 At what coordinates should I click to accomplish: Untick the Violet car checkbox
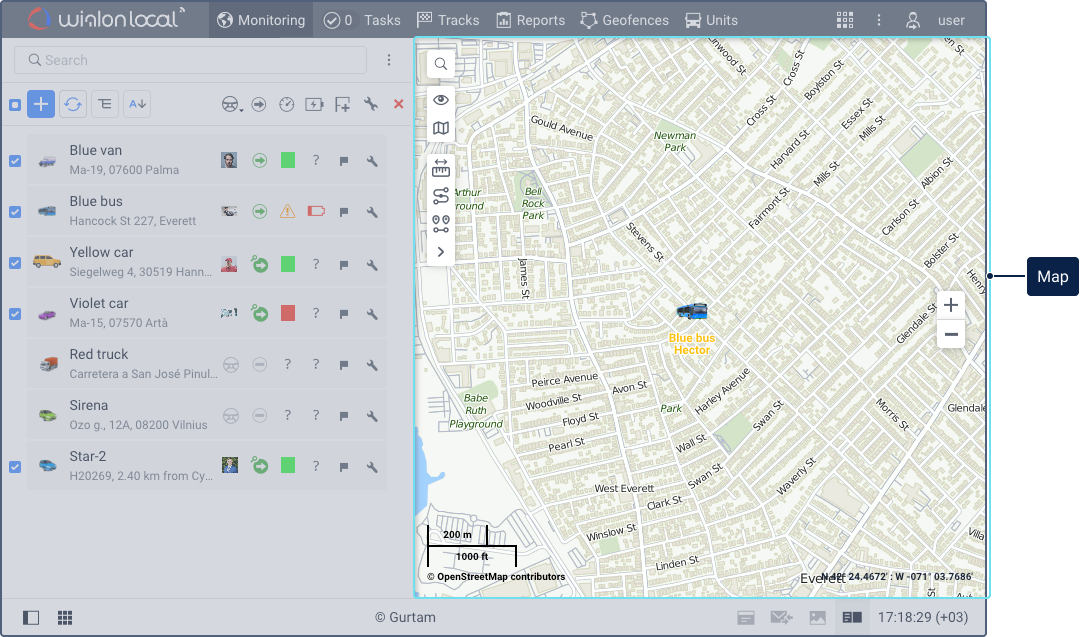click(15, 314)
